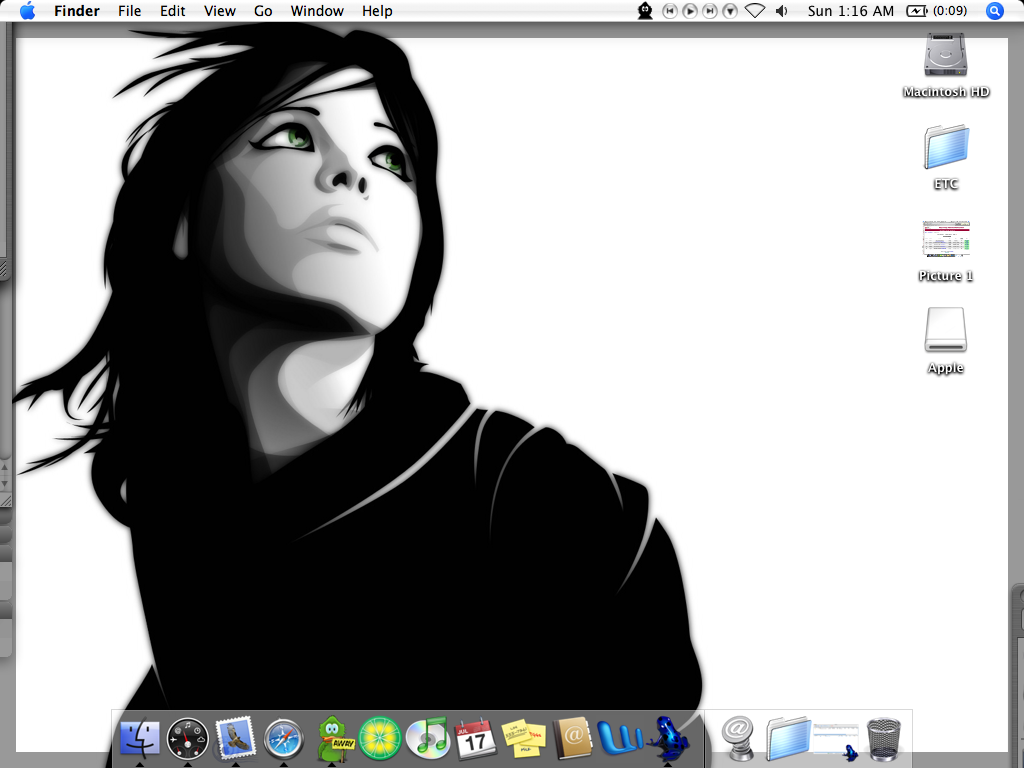Viewport: 1024px width, 768px height.
Task: Play music from menu bar control
Action: pos(690,11)
